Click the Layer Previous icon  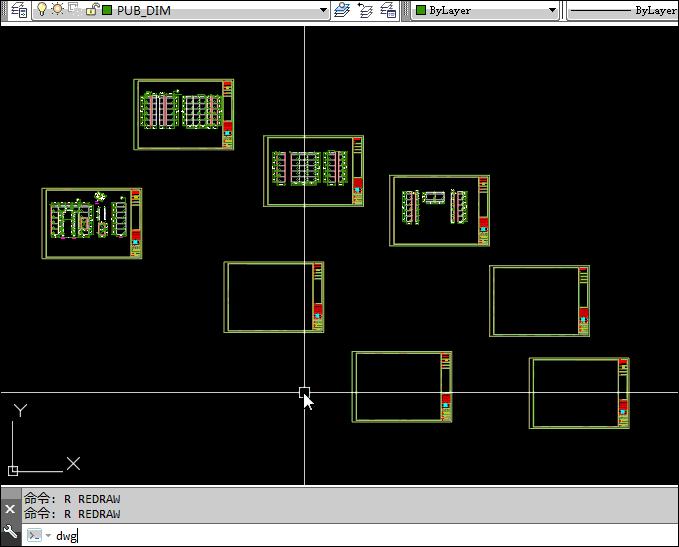tap(365, 10)
